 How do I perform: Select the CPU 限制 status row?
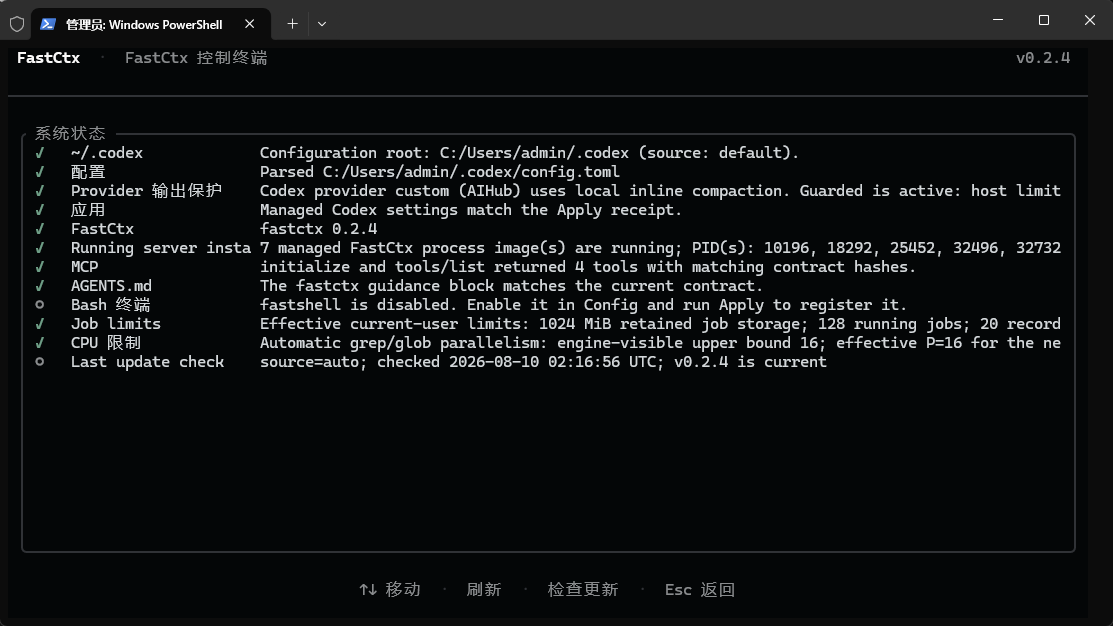click(548, 343)
